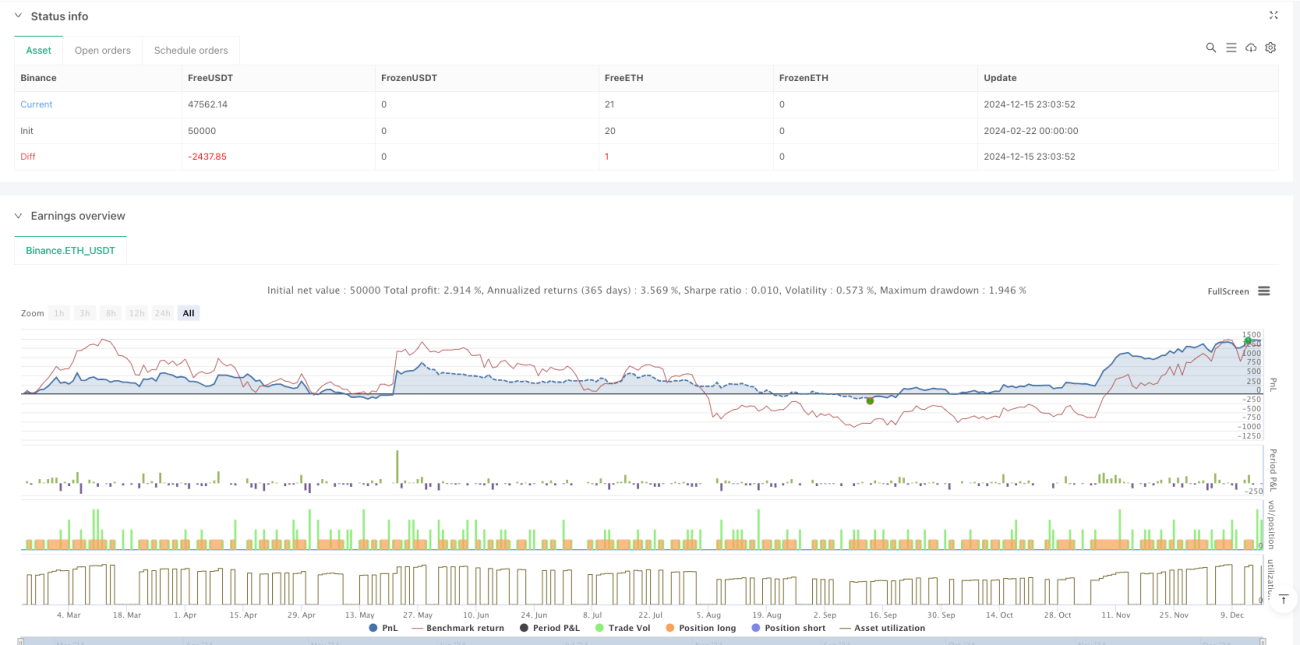
Task: Click the collapse fullscreen icon at top right
Action: tap(1273, 15)
